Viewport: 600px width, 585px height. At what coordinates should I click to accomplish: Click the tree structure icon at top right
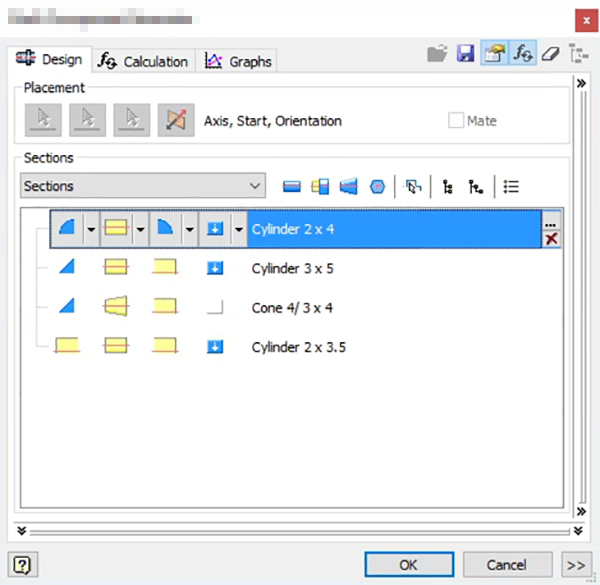coord(578,54)
